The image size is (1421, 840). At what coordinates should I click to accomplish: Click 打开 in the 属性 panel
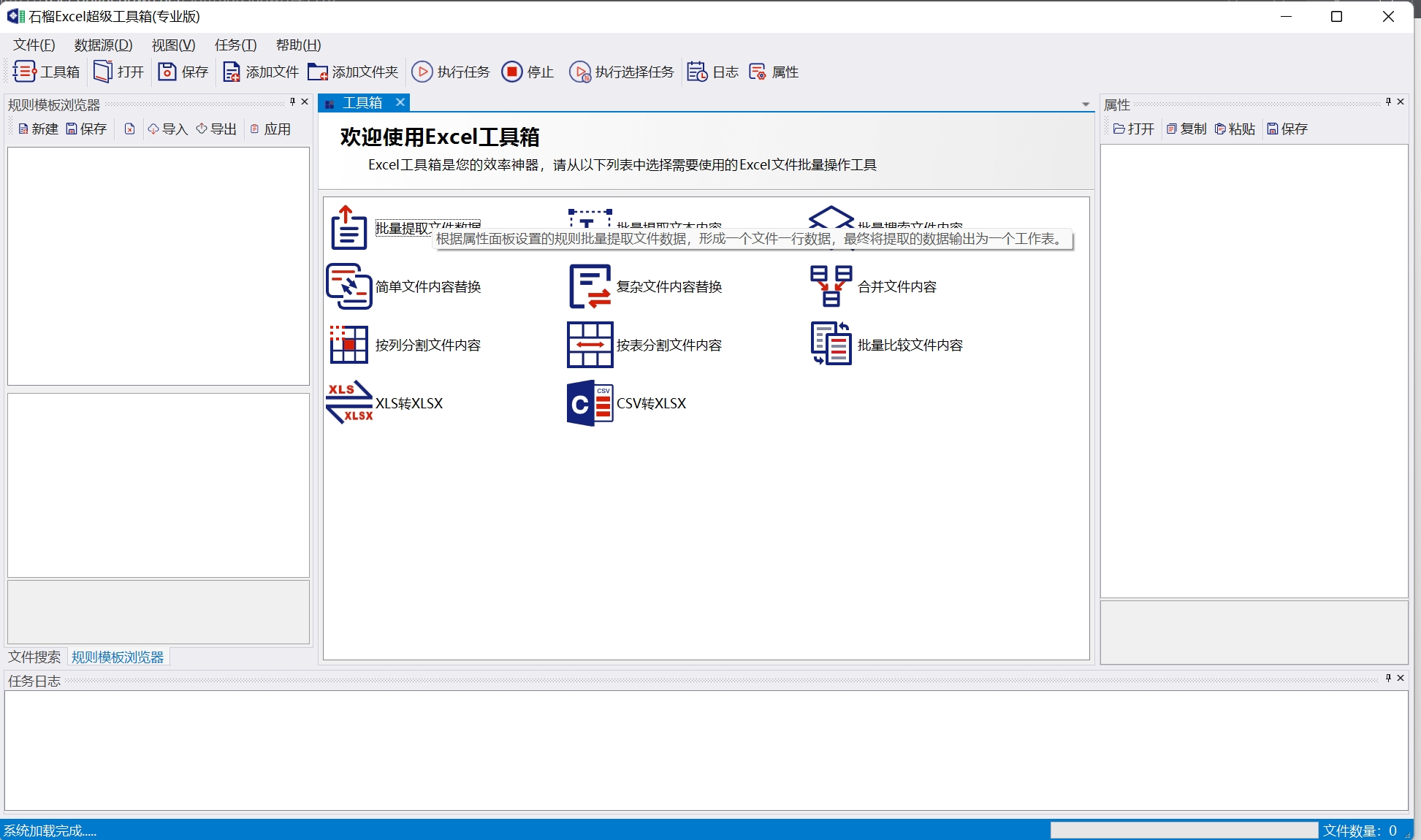coord(1133,129)
